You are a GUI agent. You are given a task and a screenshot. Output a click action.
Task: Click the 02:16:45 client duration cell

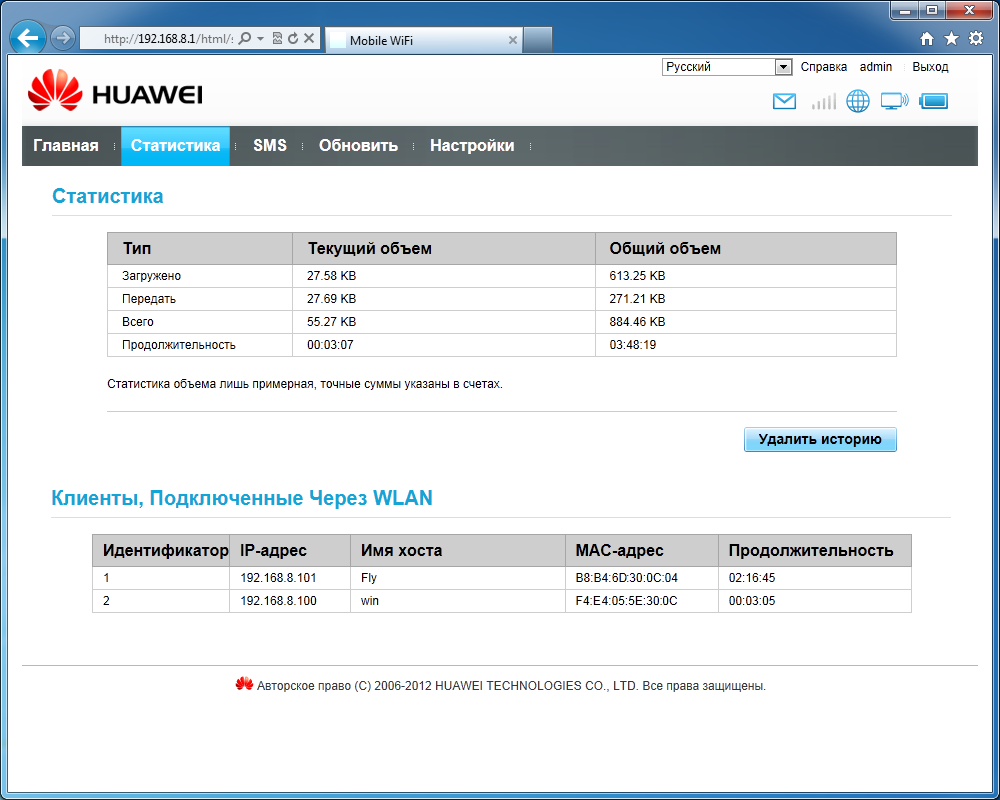(814, 578)
